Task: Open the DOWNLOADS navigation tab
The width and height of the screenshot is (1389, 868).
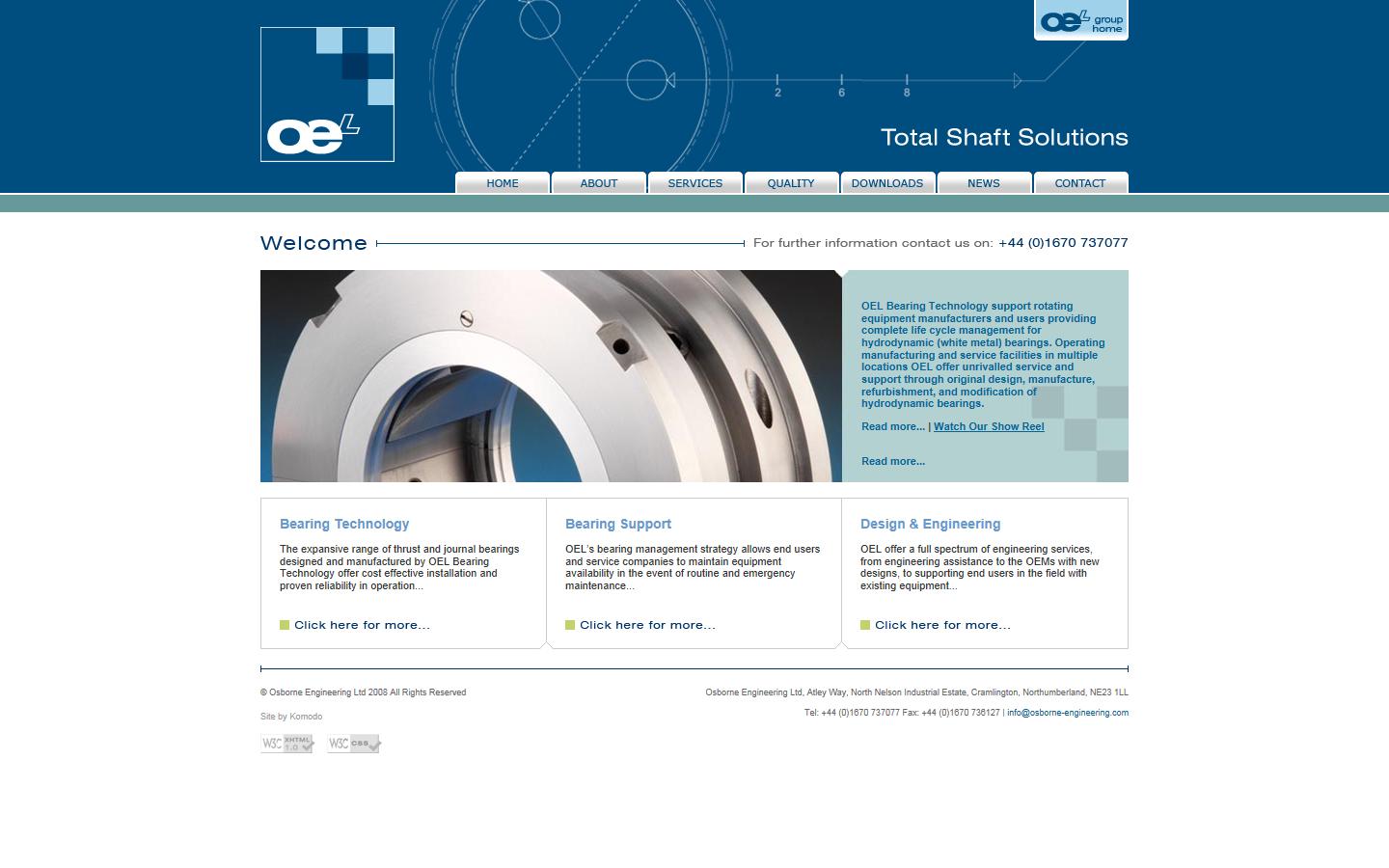Action: click(887, 183)
